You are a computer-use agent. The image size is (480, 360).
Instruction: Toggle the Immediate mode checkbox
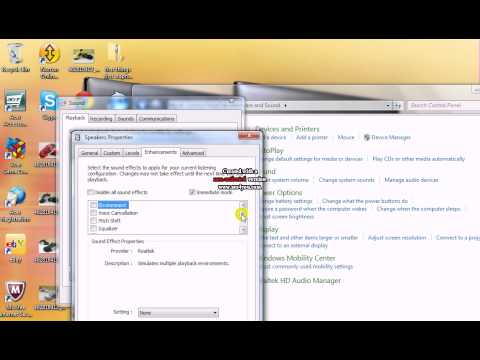(x=192, y=192)
